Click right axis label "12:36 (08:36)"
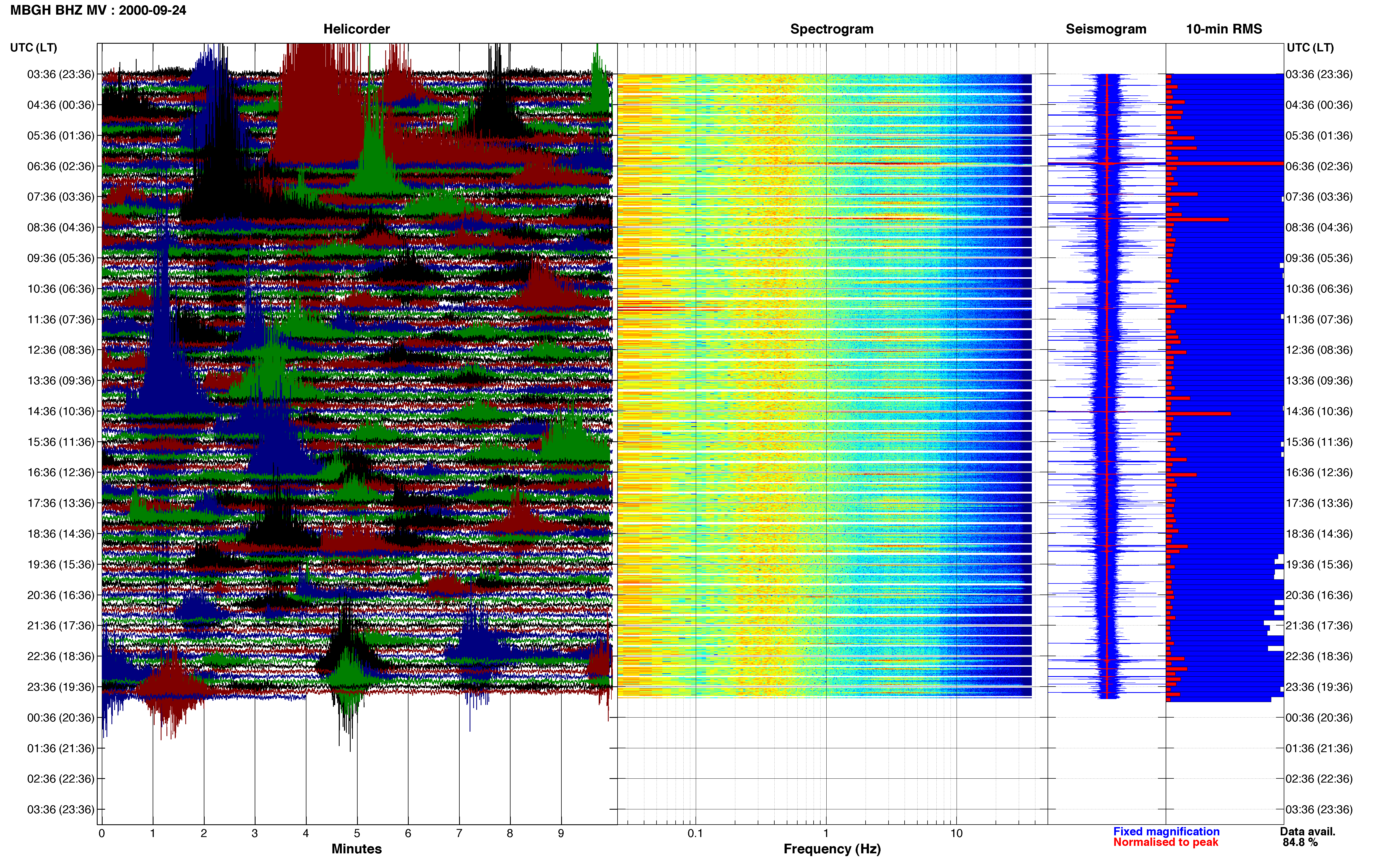 1319,350
